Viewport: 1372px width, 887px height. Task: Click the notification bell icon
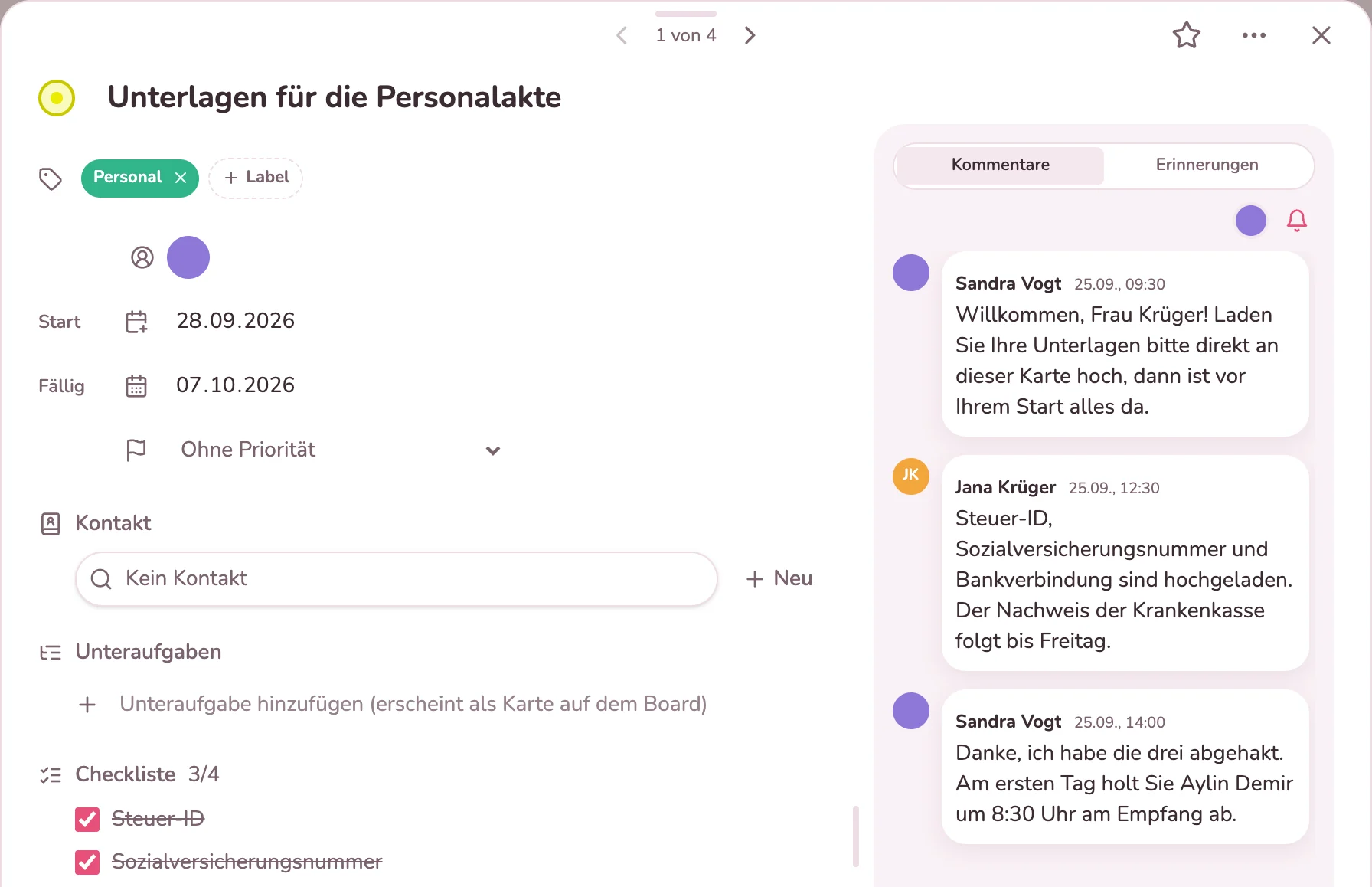click(1297, 221)
